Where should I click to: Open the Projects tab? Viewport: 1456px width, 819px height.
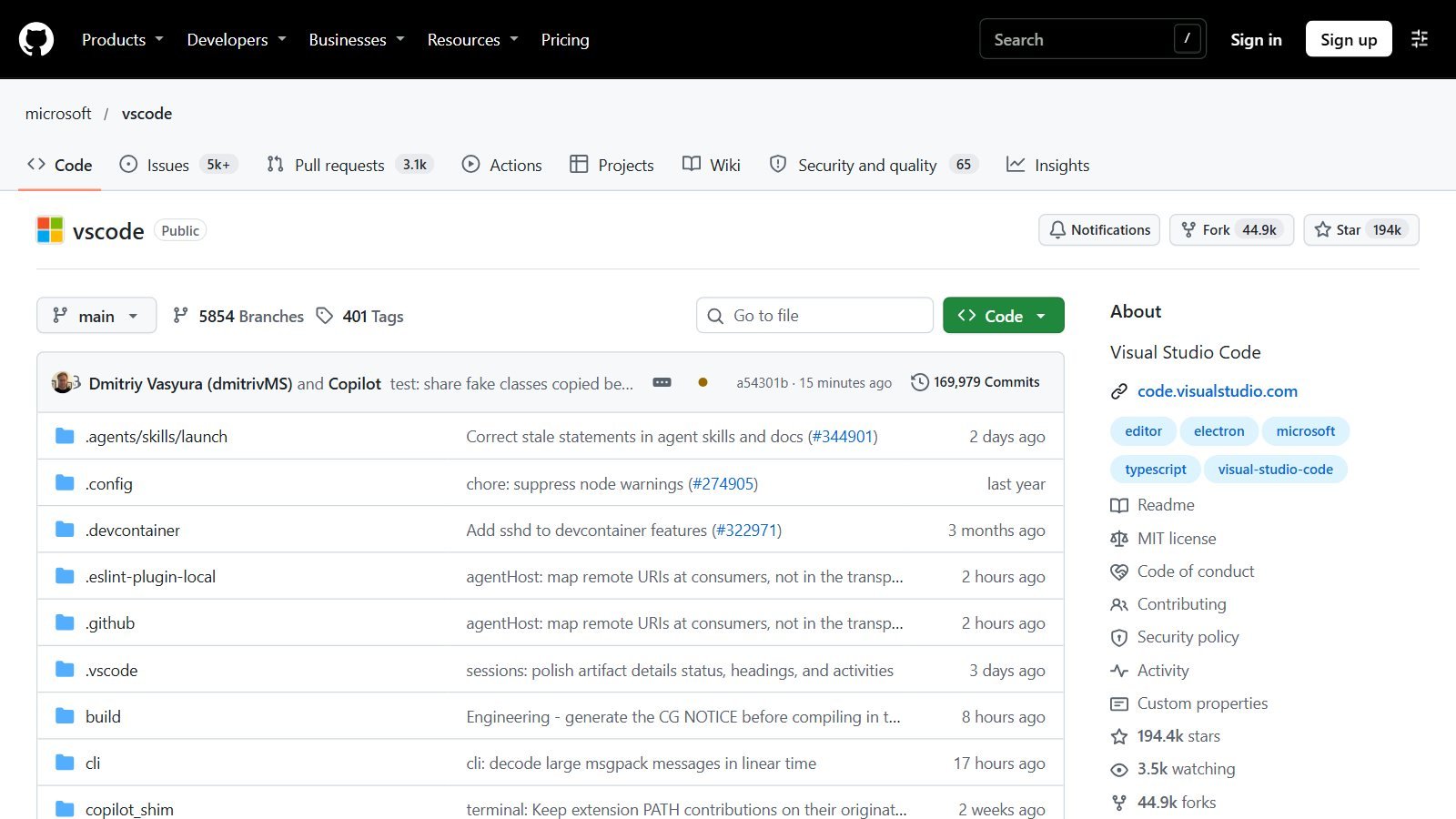(612, 165)
